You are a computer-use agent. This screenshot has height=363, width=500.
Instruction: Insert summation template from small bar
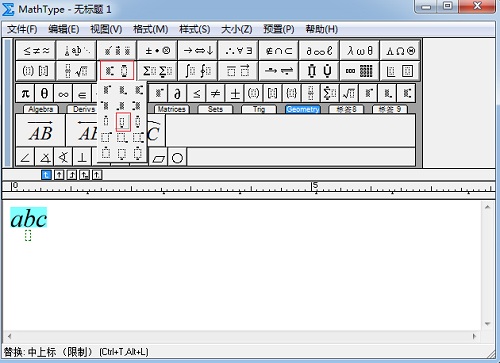[330, 94]
